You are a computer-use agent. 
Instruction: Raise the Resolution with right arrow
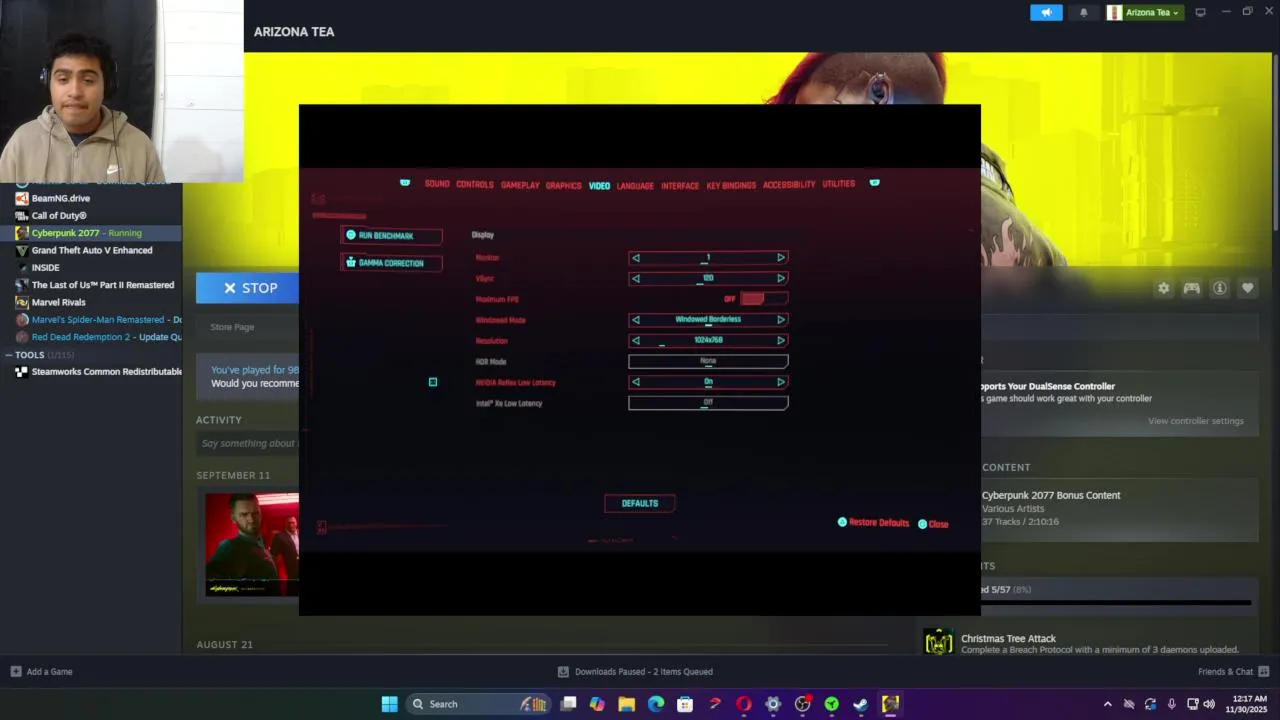coord(781,340)
